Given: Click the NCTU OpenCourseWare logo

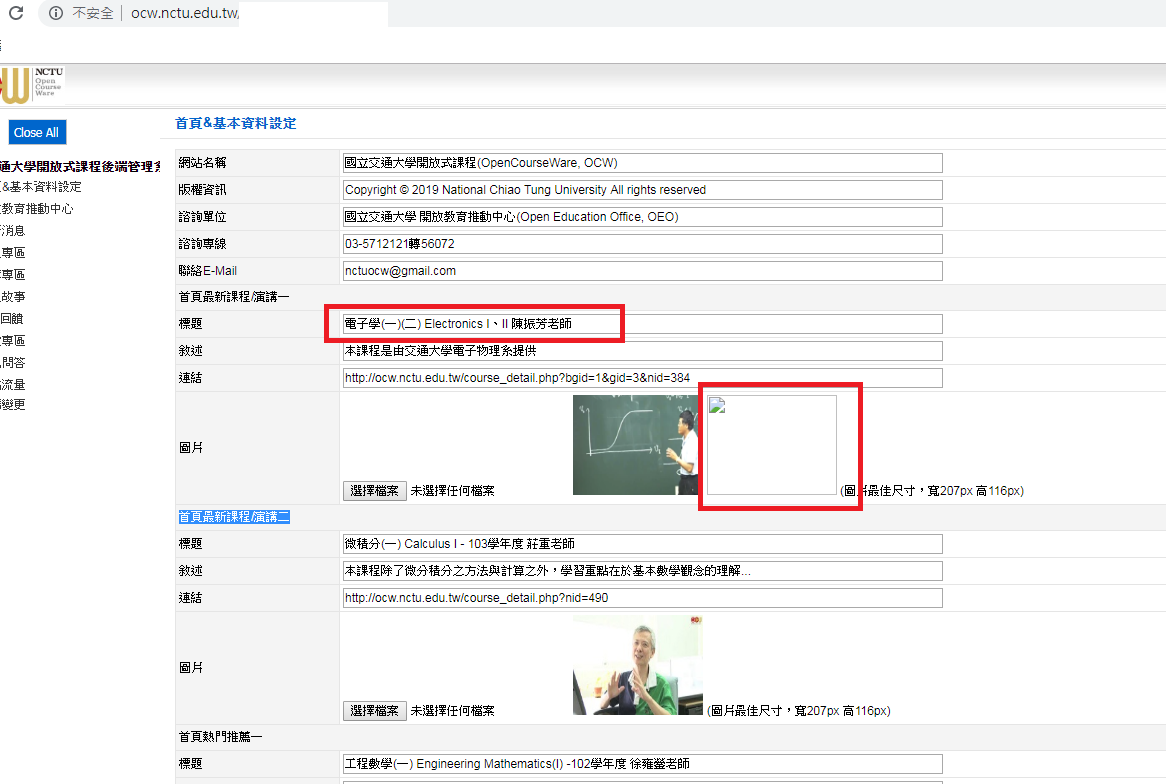Looking at the screenshot, I should pyautogui.click(x=32, y=85).
